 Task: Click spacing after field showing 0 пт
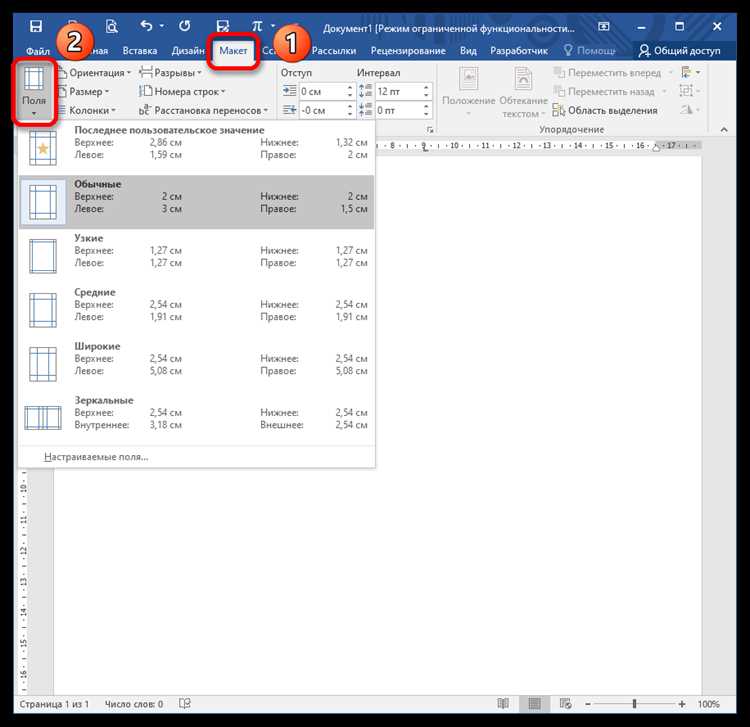[398, 110]
